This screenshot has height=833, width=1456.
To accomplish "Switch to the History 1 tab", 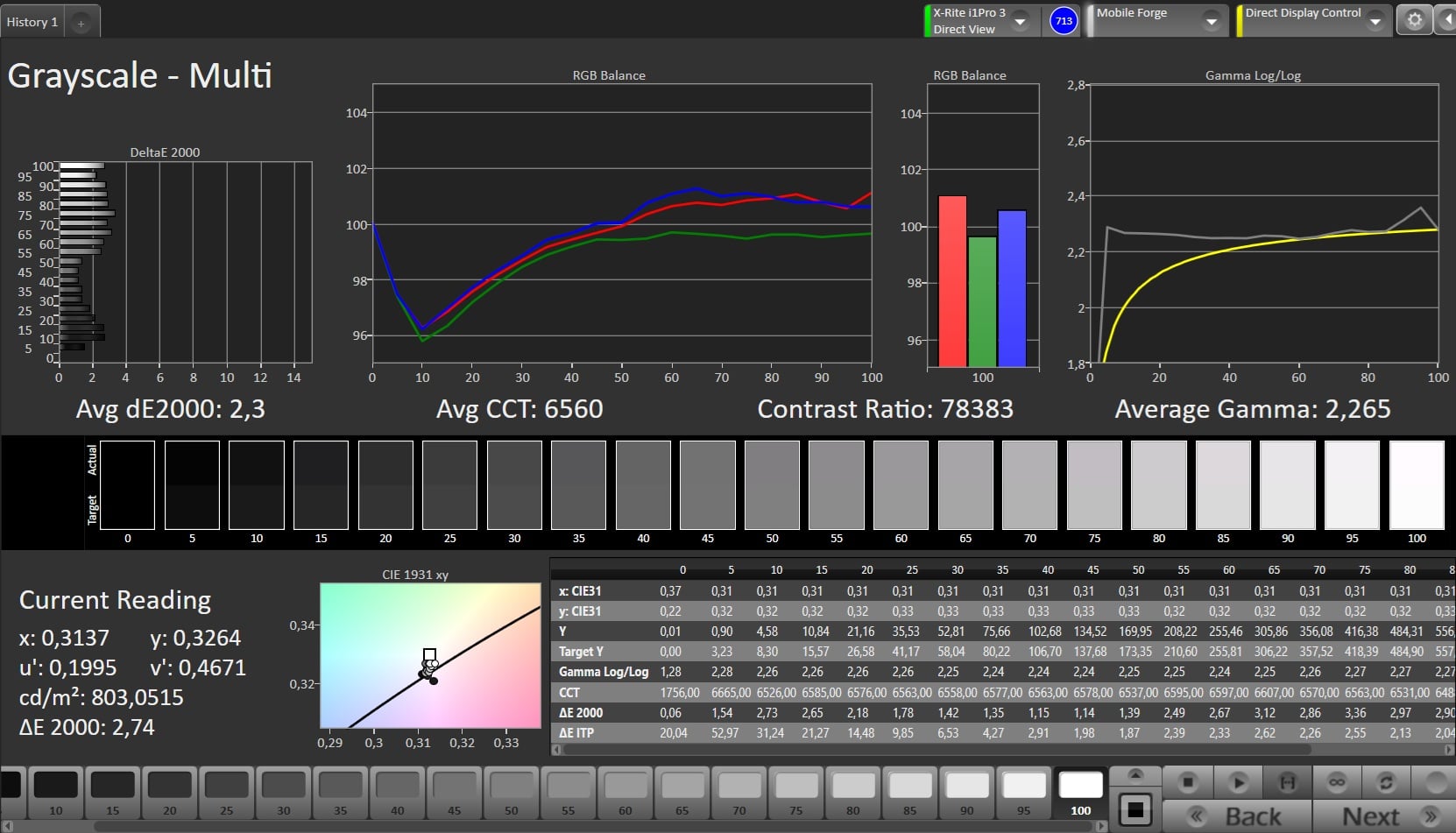I will pyautogui.click(x=32, y=22).
